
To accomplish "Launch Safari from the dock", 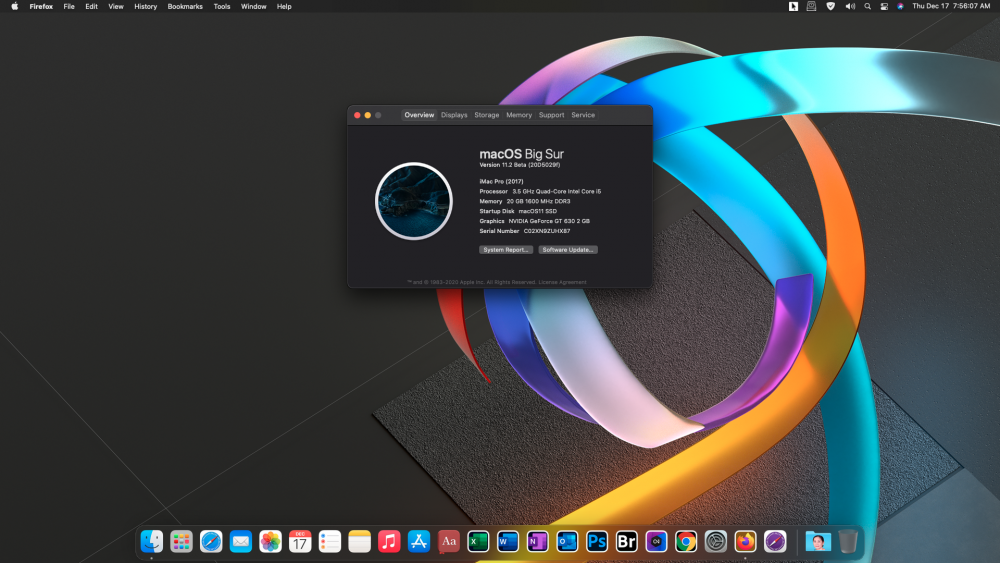I will pos(211,541).
